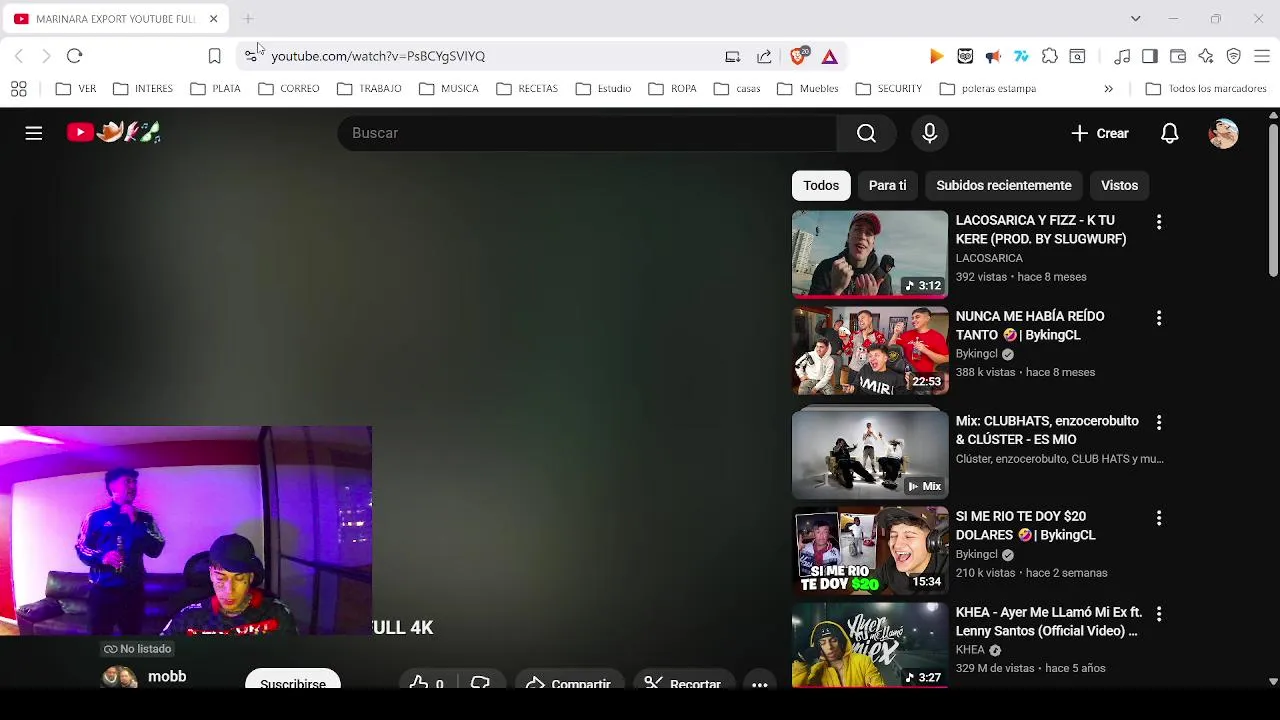Image resolution: width=1280 pixels, height=720 pixels.
Task: Click the owl-face extension icon
Action: 965,56
